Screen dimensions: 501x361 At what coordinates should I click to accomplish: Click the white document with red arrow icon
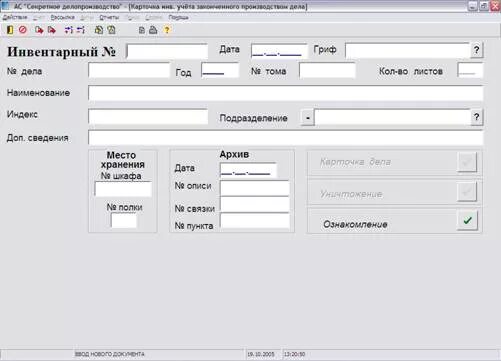click(x=39, y=30)
